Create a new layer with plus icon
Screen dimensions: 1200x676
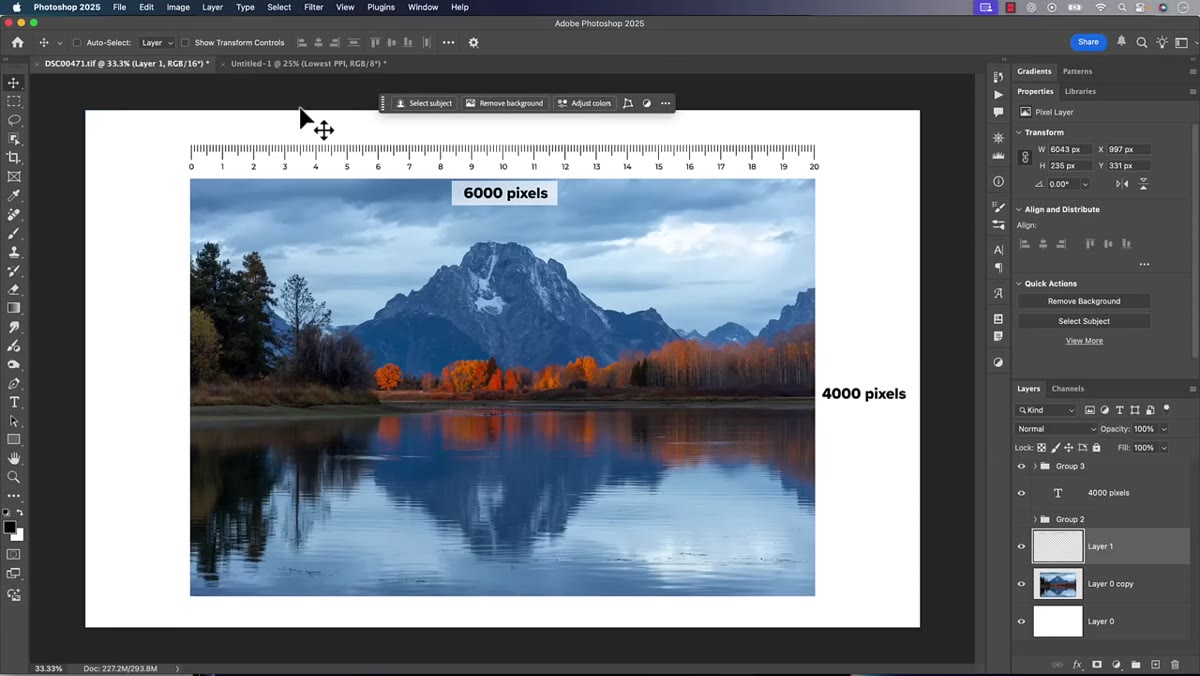1155,665
